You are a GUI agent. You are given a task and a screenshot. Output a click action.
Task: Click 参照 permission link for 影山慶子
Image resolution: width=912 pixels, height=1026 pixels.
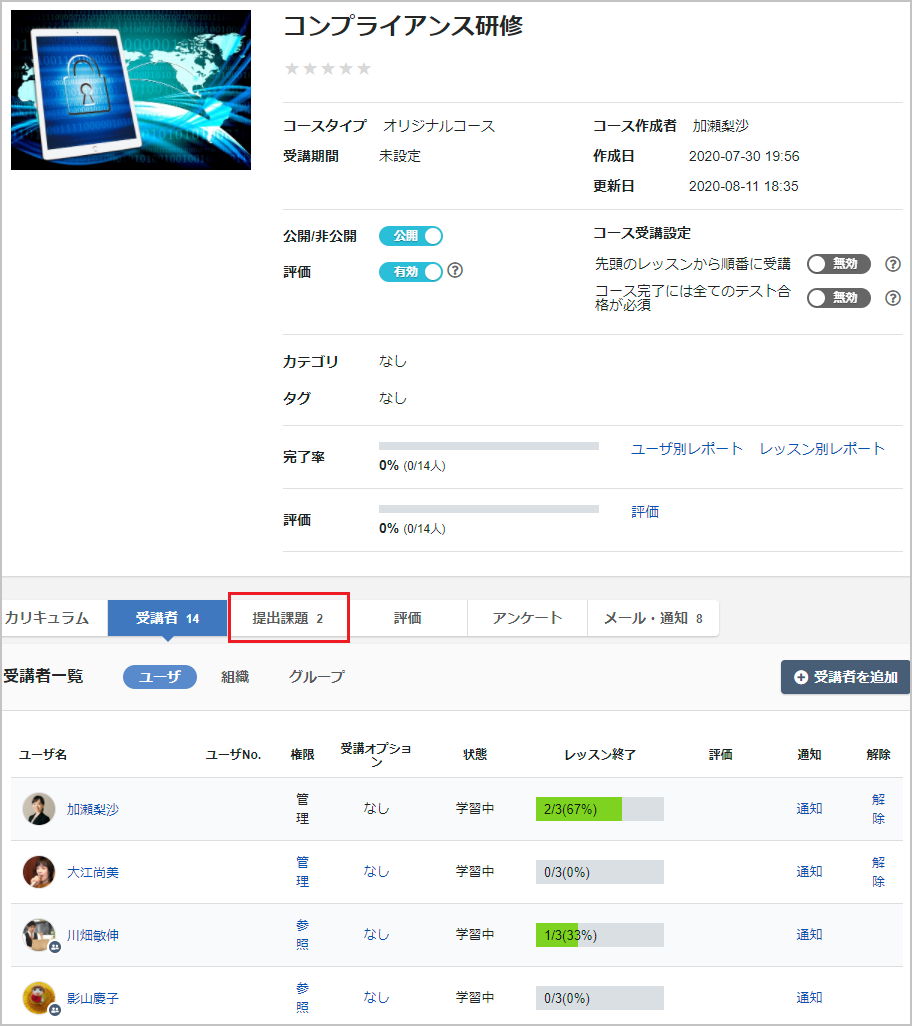(x=302, y=997)
